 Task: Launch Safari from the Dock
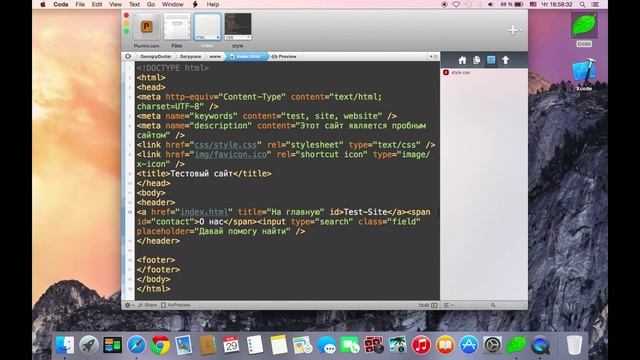click(136, 345)
